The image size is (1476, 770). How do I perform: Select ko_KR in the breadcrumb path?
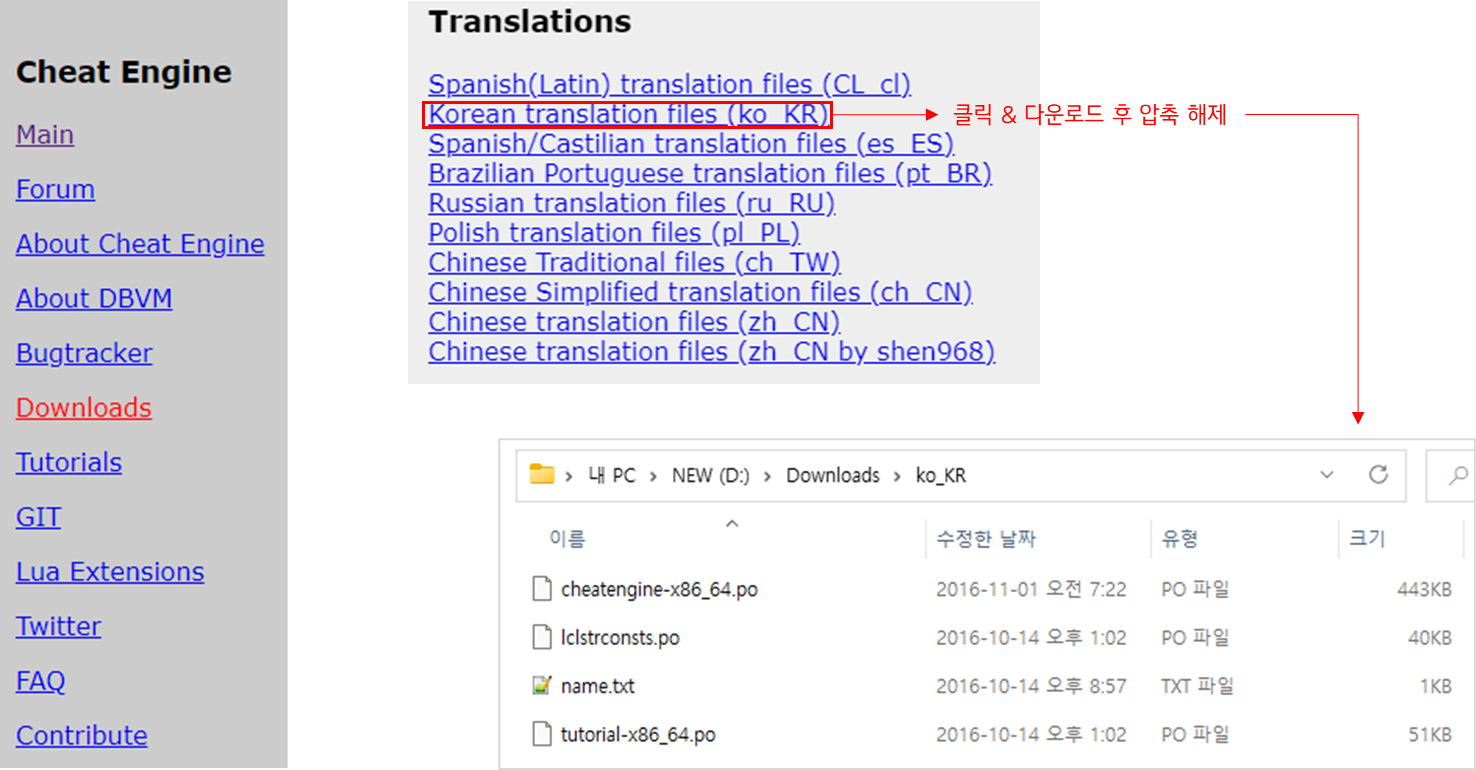tap(941, 476)
